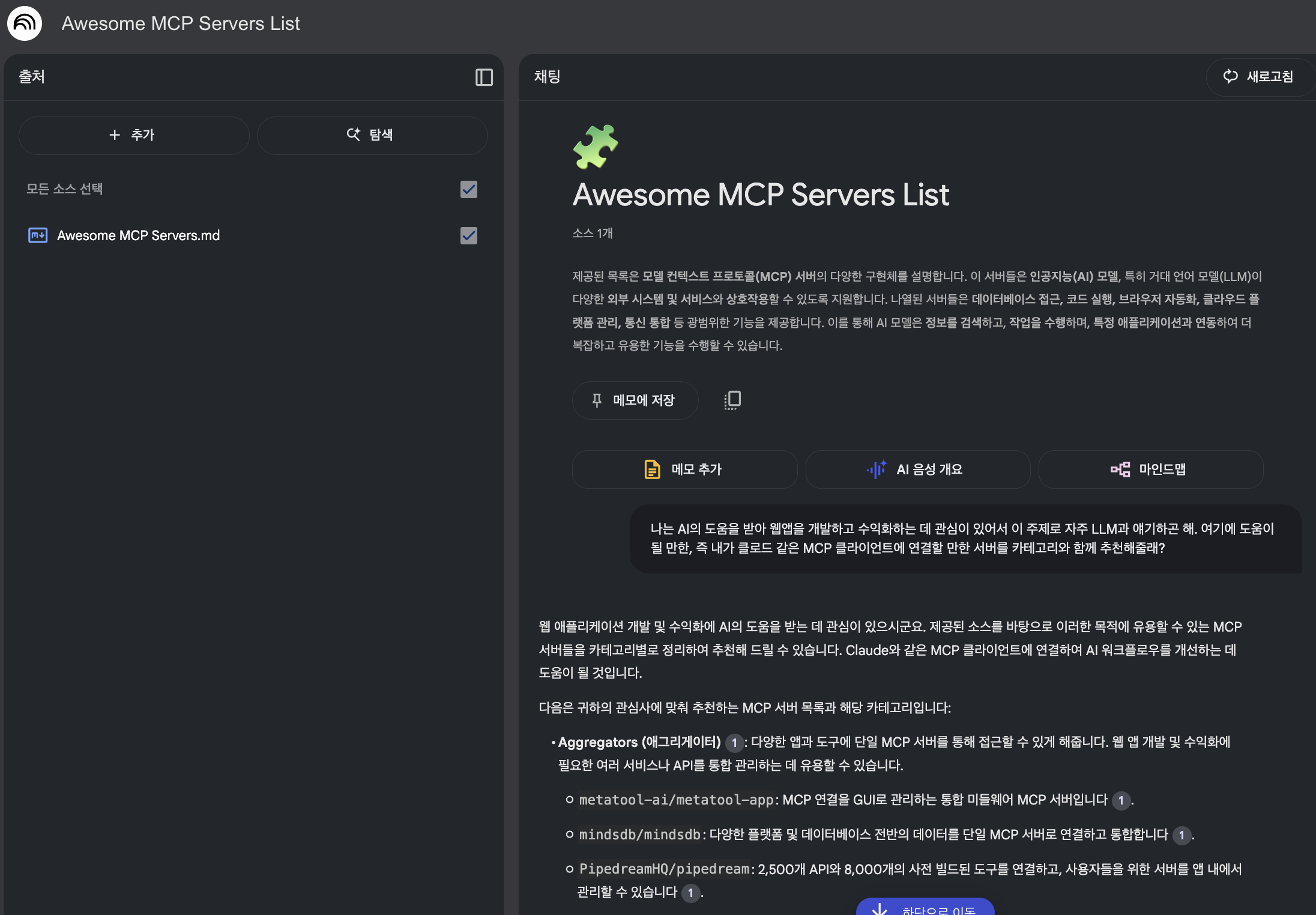Jump down using 하단으로 이동 button

pyautogui.click(x=925, y=908)
